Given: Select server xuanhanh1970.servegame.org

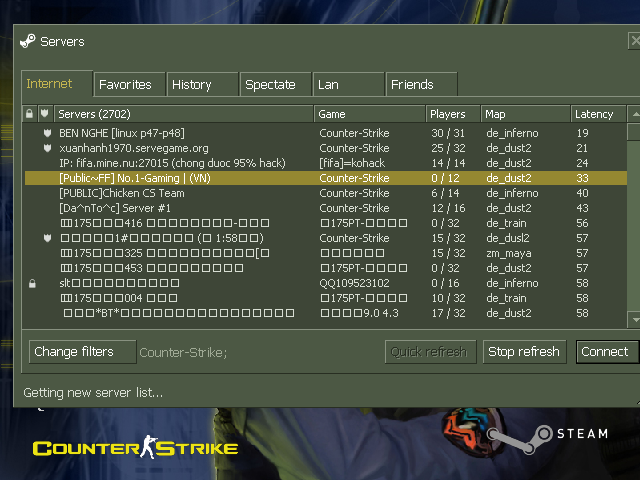Looking at the screenshot, I should 326,148.
